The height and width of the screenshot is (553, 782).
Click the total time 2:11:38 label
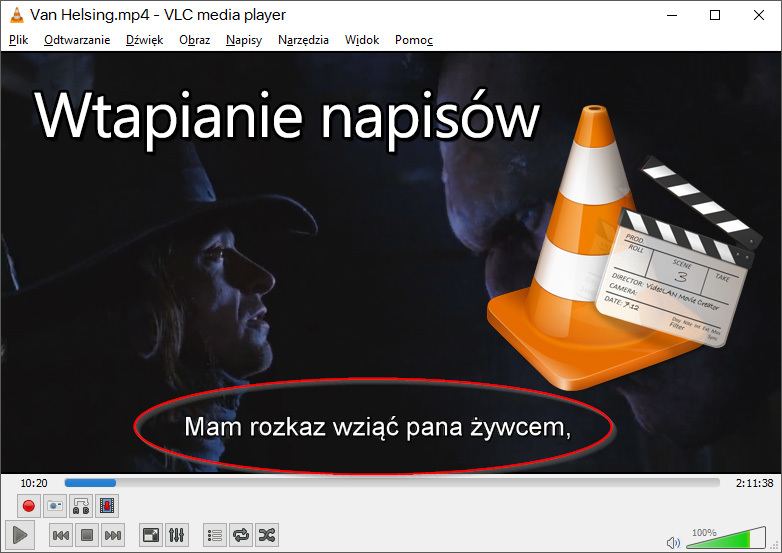click(x=753, y=483)
